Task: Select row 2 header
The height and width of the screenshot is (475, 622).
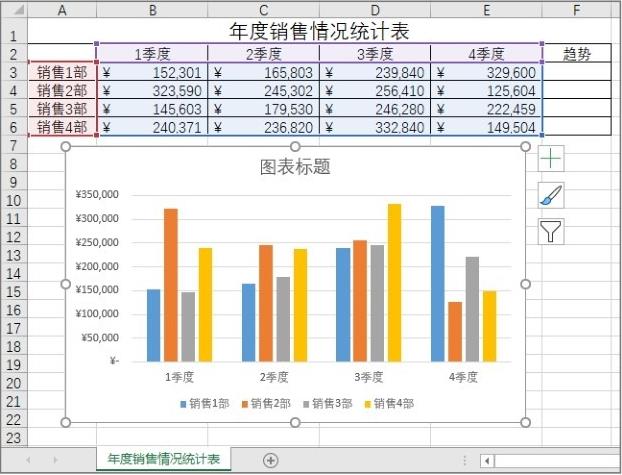Action: click(13, 54)
